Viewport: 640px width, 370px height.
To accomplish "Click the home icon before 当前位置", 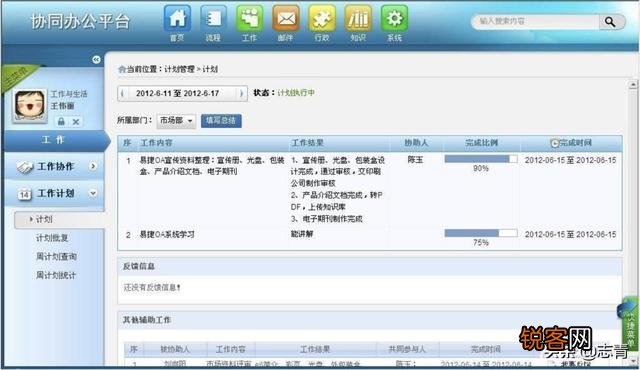I will [122, 69].
